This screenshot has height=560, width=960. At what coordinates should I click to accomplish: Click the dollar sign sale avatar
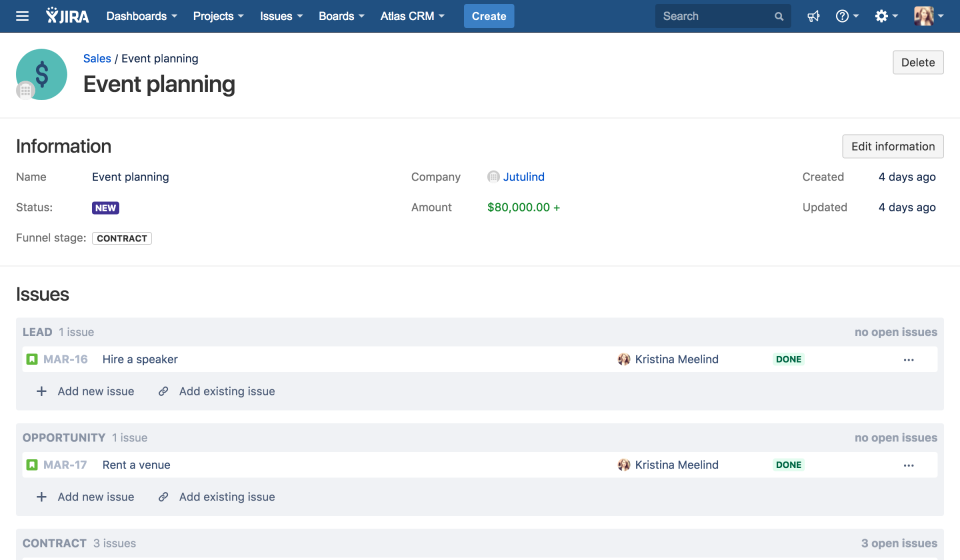pos(42,74)
